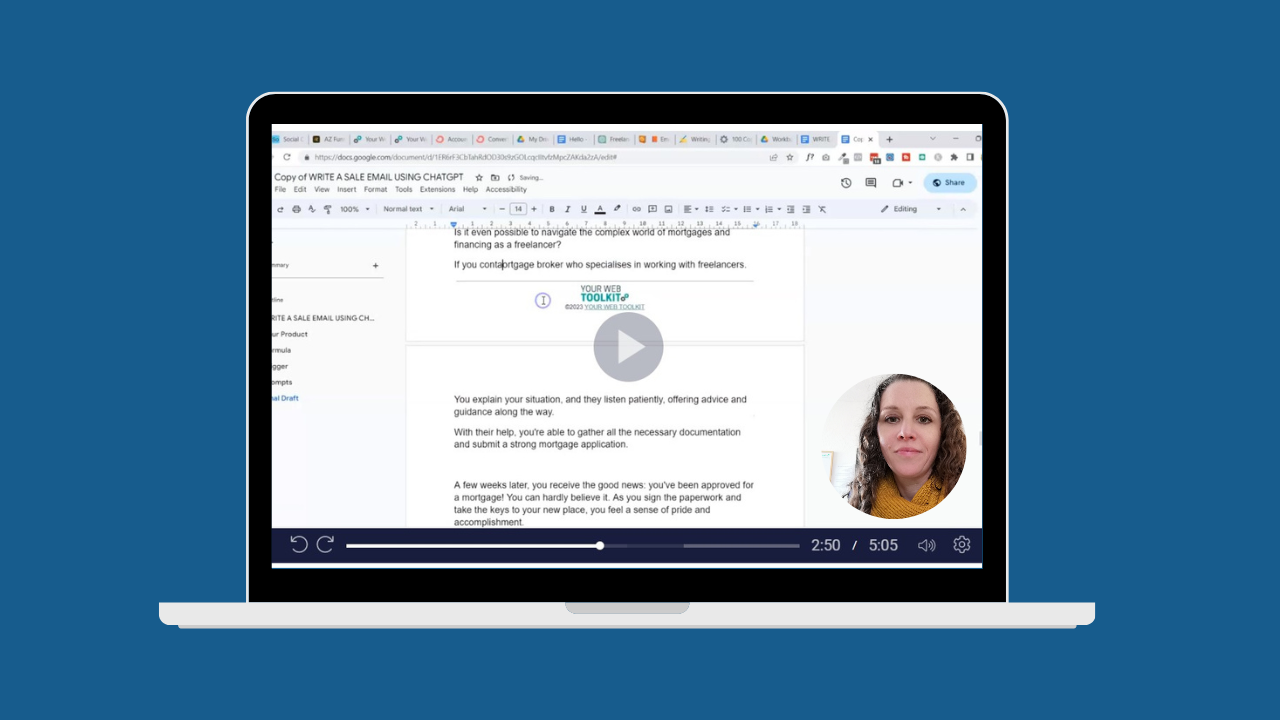Open the numbered list dropdown

772,209
